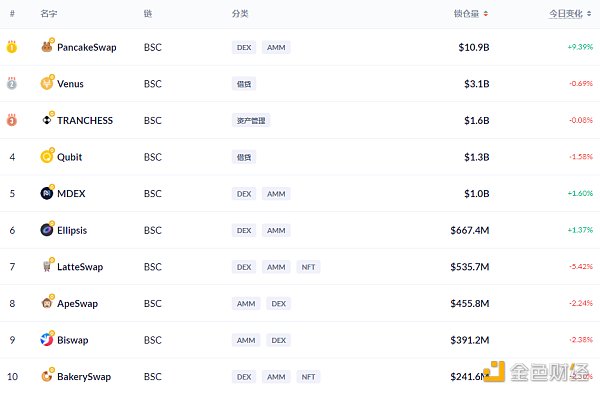Select the 分类 column header
This screenshot has height=393, width=600.
(x=240, y=14)
